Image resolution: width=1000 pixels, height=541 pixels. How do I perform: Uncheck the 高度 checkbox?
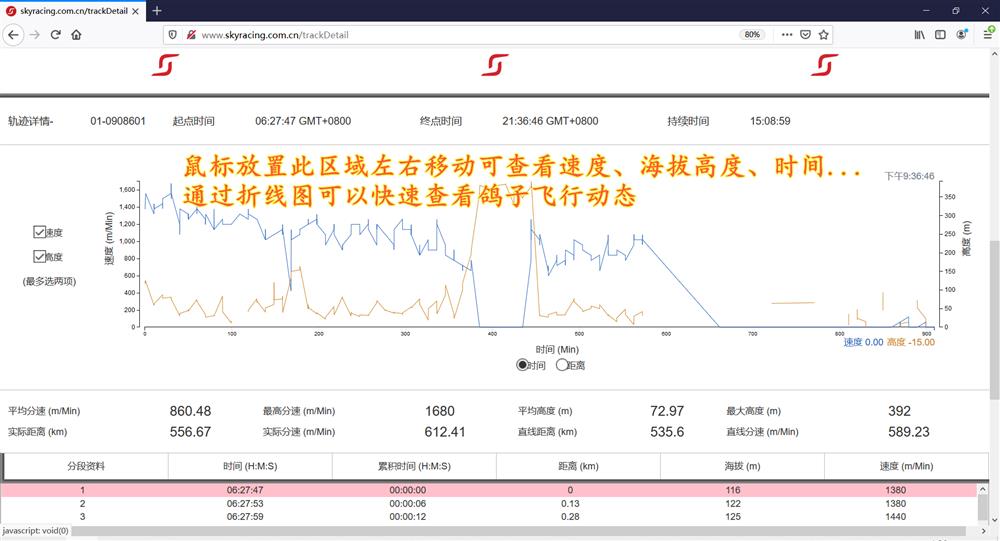pyautogui.click(x=40, y=257)
